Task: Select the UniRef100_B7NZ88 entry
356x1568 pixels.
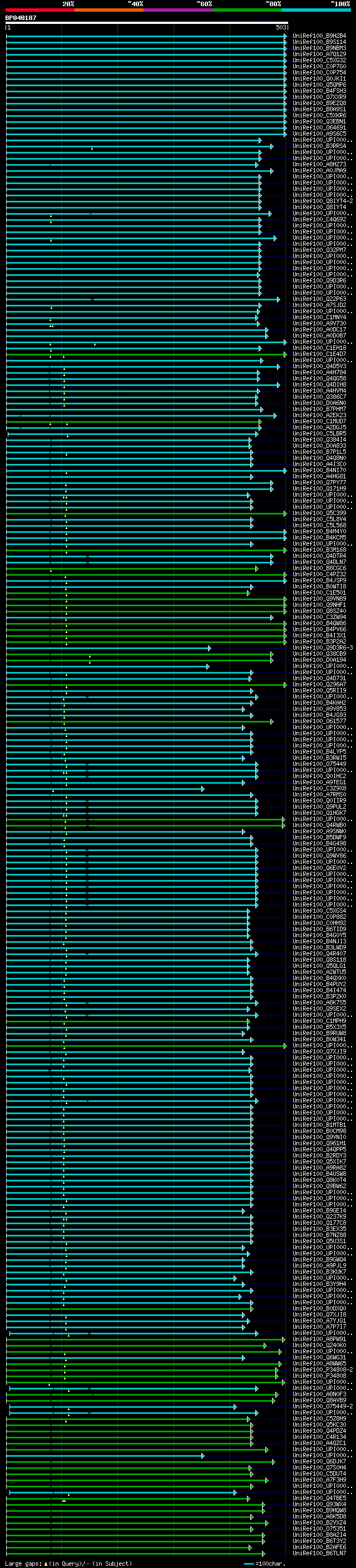Action: (319, 1235)
